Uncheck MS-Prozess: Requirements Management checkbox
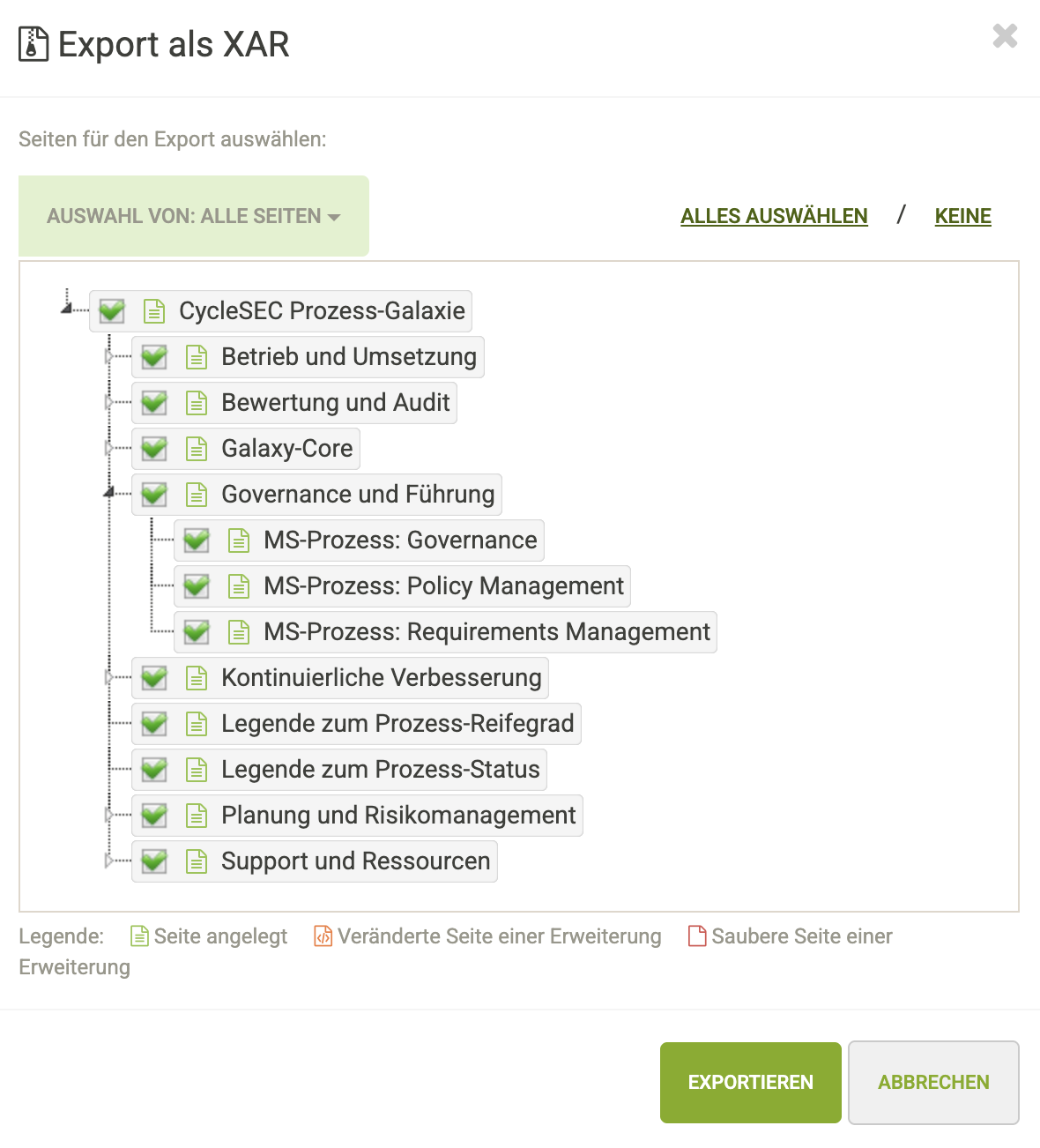The image size is (1040, 1148). click(197, 632)
